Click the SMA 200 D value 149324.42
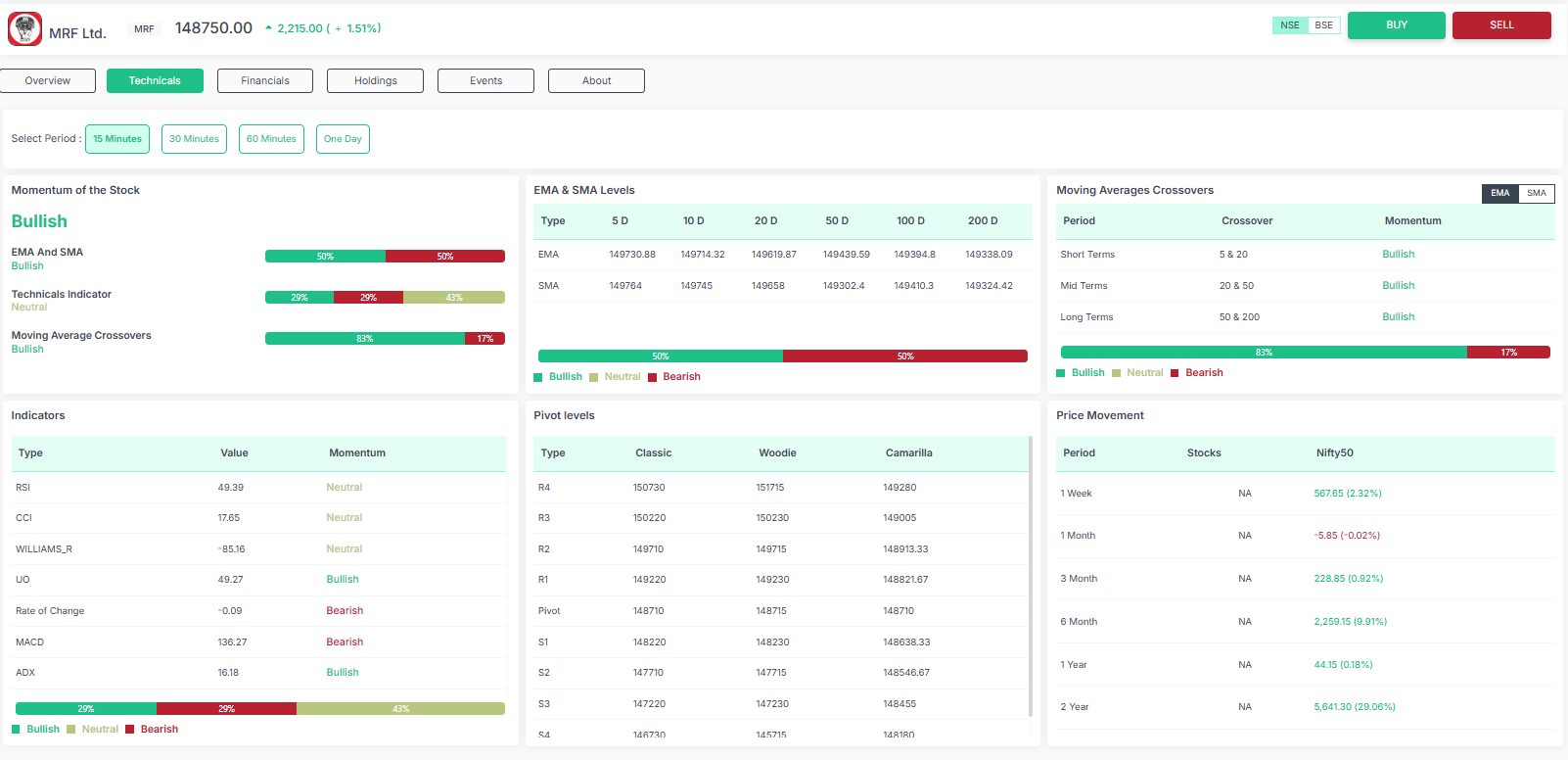The height and width of the screenshot is (760, 1568). (x=989, y=286)
